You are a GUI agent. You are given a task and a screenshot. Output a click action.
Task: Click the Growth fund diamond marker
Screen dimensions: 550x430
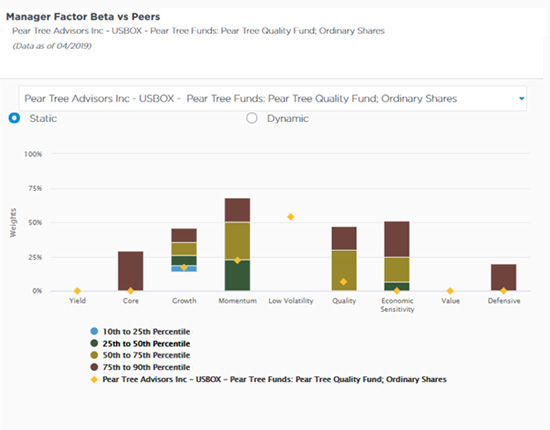[184, 267]
